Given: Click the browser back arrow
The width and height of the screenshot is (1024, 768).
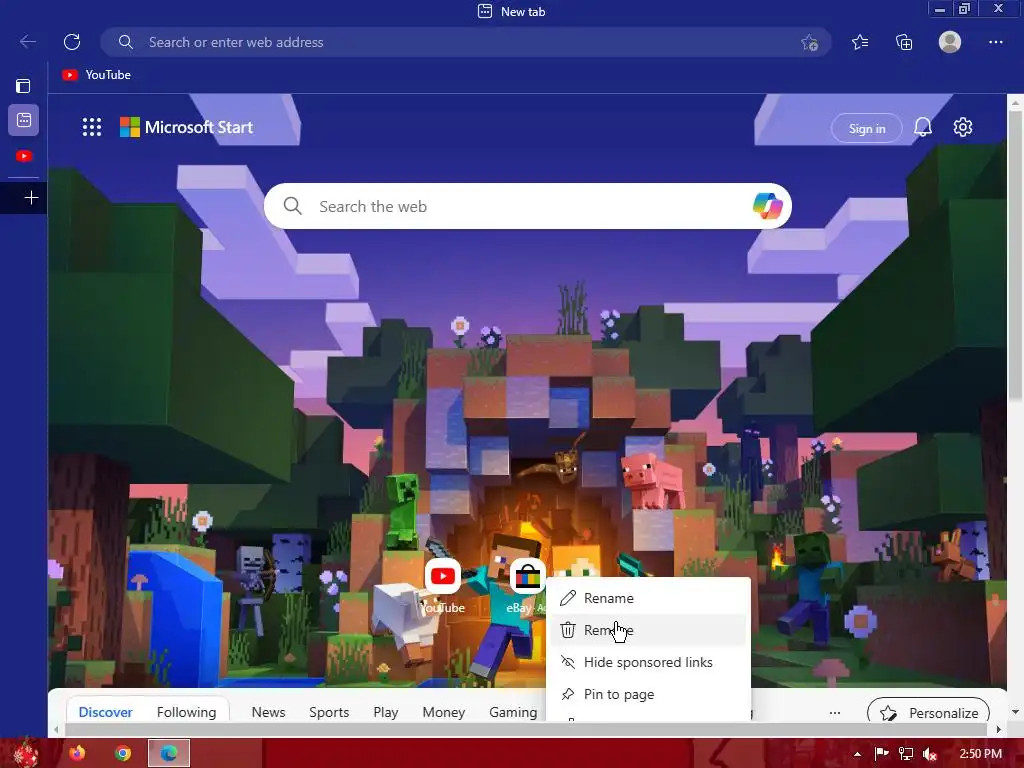Looking at the screenshot, I should (x=27, y=42).
